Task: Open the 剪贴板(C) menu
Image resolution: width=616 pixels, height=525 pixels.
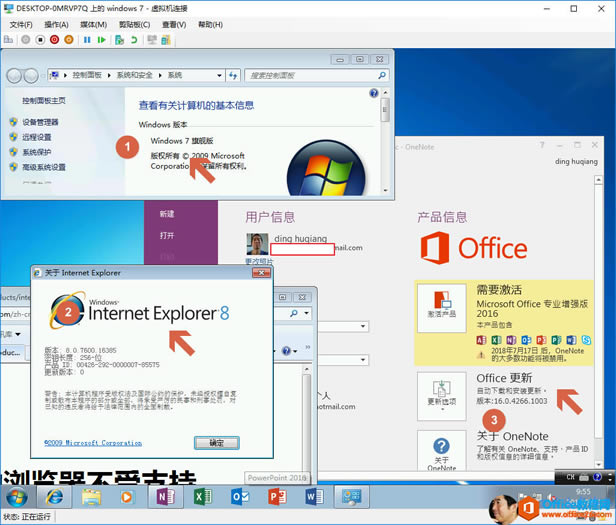Action: [134, 25]
